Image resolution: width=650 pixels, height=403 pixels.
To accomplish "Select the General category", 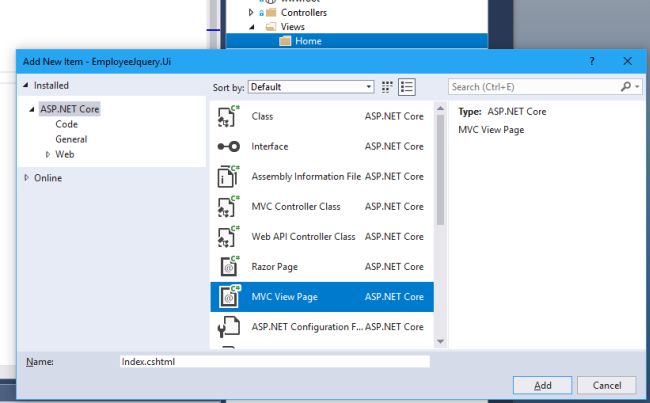I will coord(71,139).
